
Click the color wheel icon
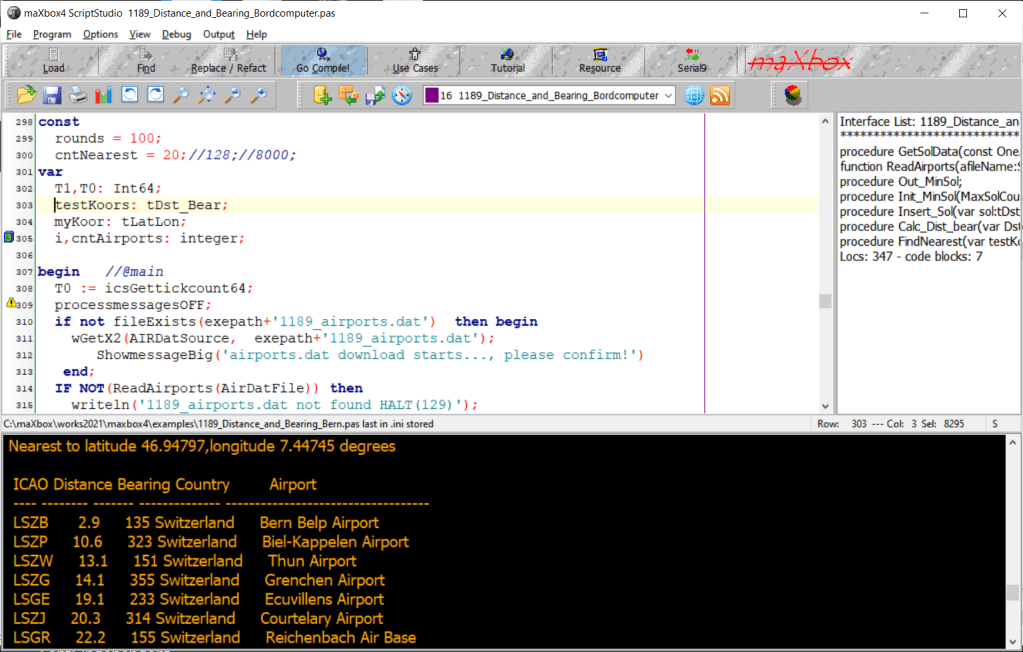792,95
